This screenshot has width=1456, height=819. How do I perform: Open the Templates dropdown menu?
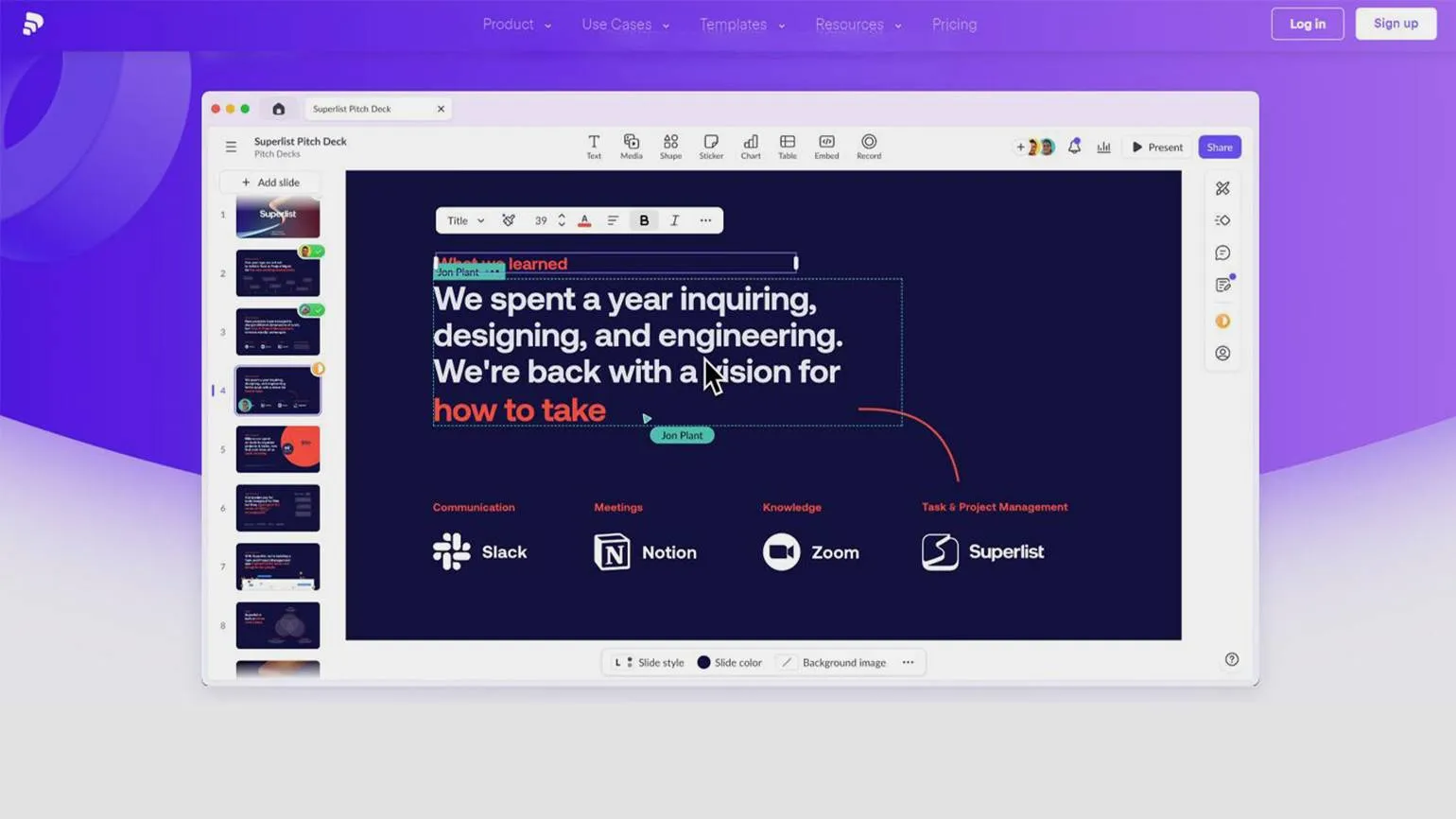(x=741, y=25)
